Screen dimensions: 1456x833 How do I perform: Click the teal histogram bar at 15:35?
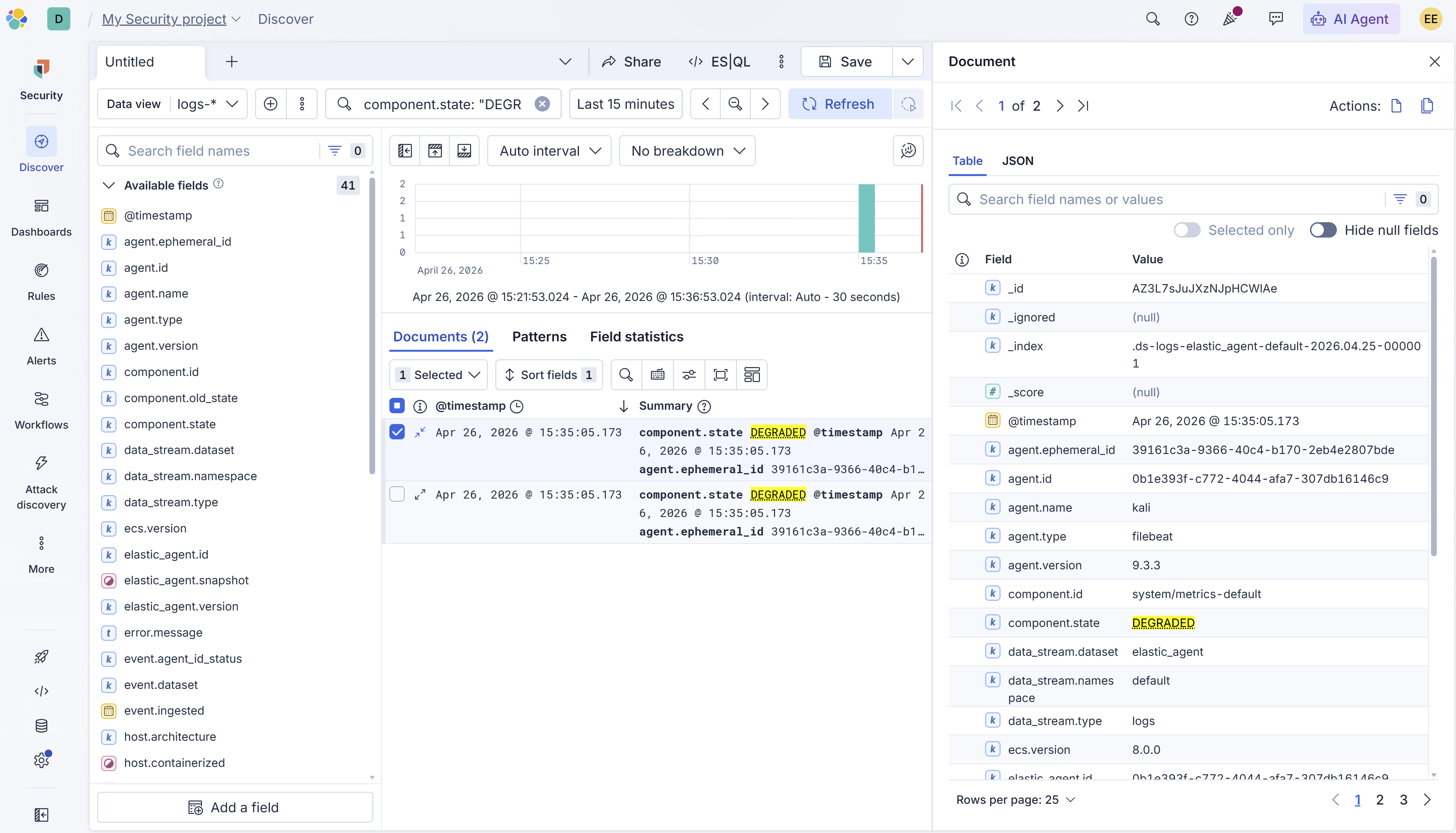coord(866,218)
